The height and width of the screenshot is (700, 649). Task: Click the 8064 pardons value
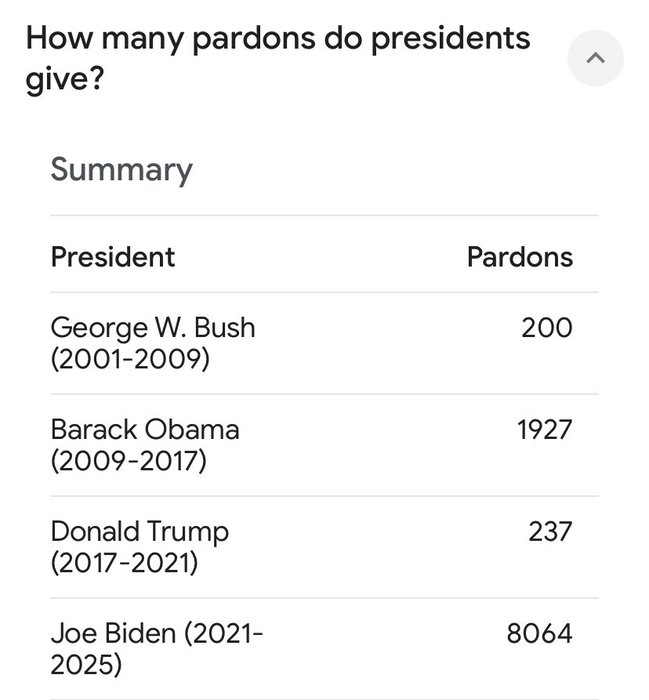point(539,633)
